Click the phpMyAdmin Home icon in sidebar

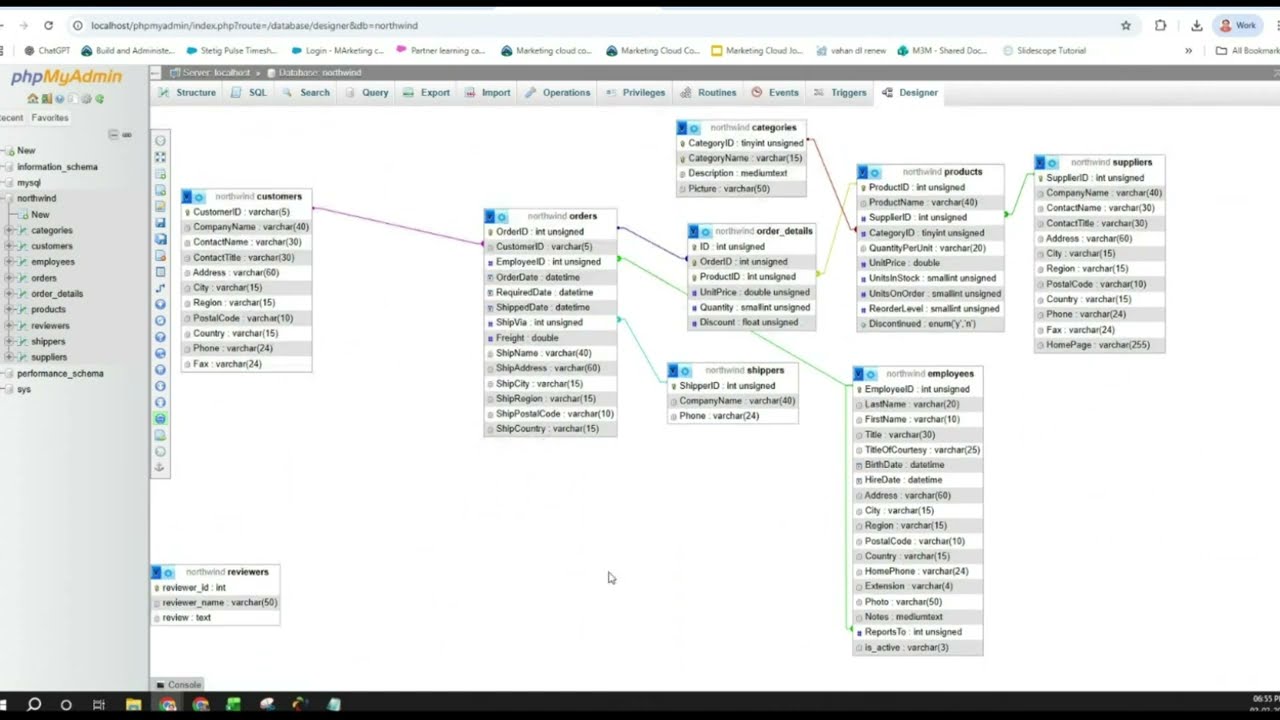pos(33,99)
